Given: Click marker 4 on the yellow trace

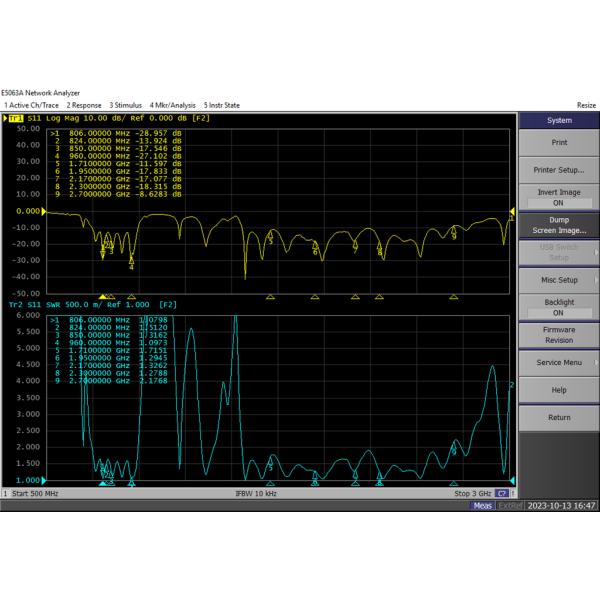Looking at the screenshot, I should (131, 266).
